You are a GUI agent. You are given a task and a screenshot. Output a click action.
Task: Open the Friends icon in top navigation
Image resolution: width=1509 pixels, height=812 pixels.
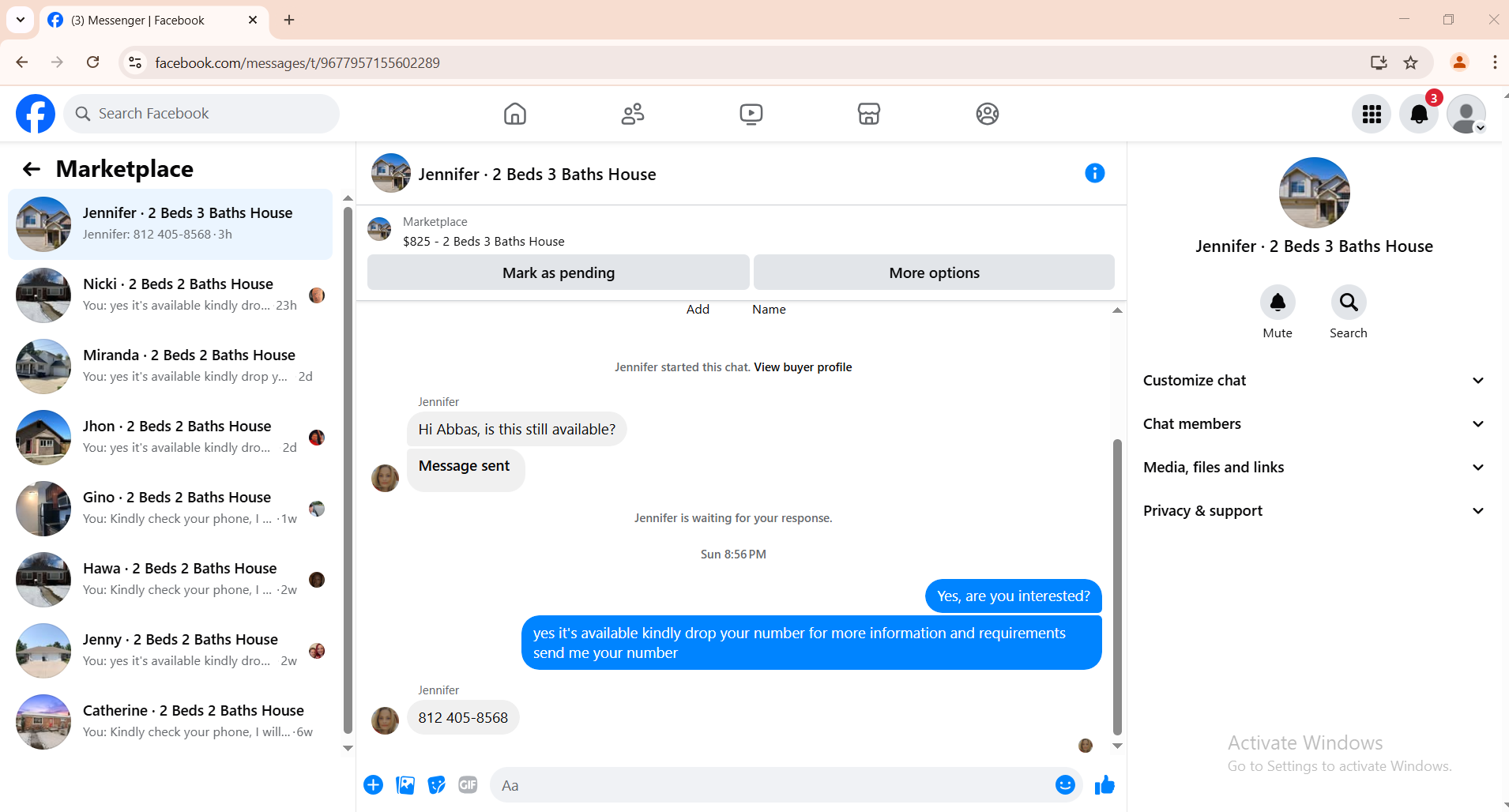(633, 114)
